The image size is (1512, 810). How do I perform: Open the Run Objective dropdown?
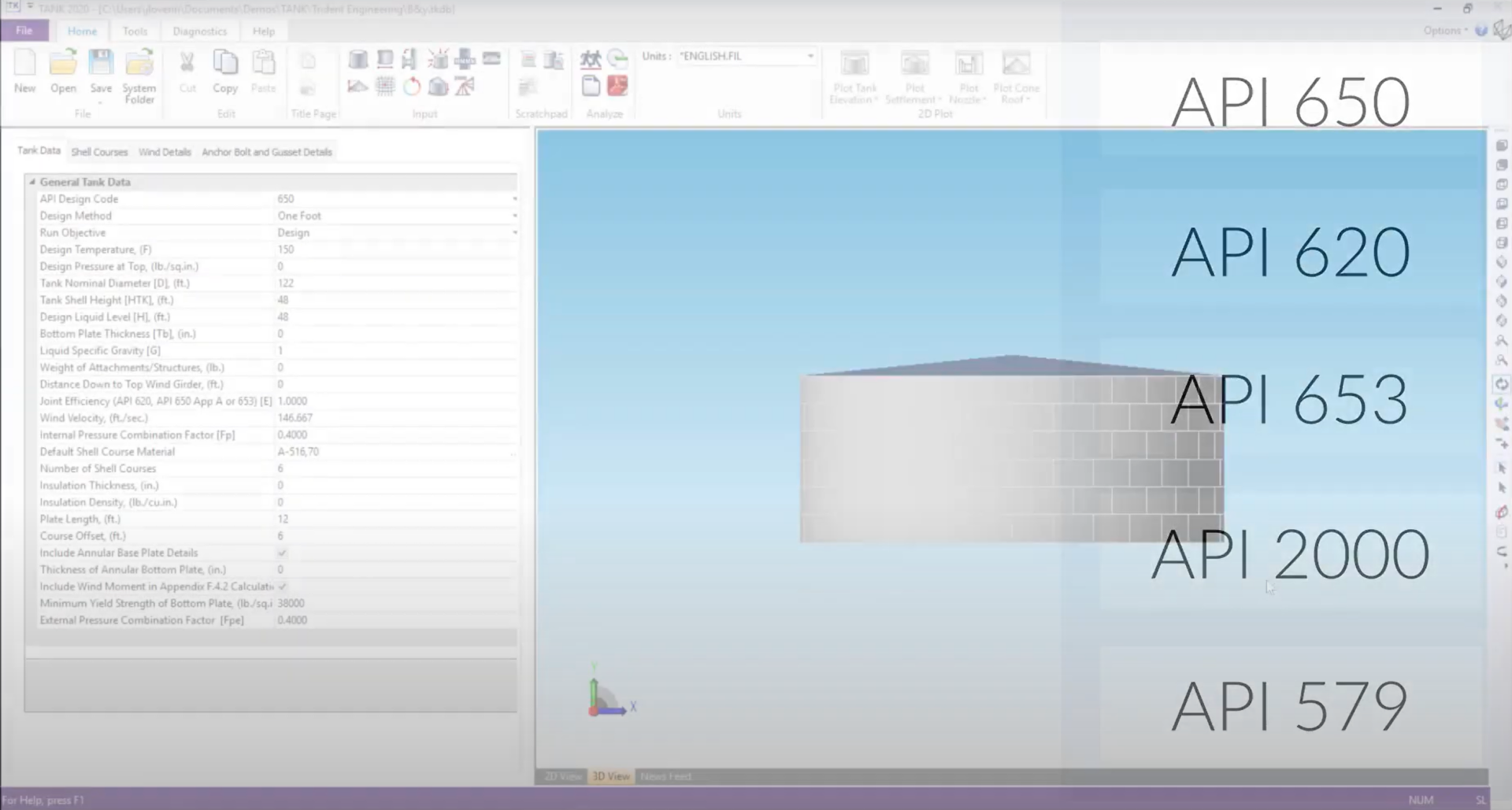click(514, 232)
